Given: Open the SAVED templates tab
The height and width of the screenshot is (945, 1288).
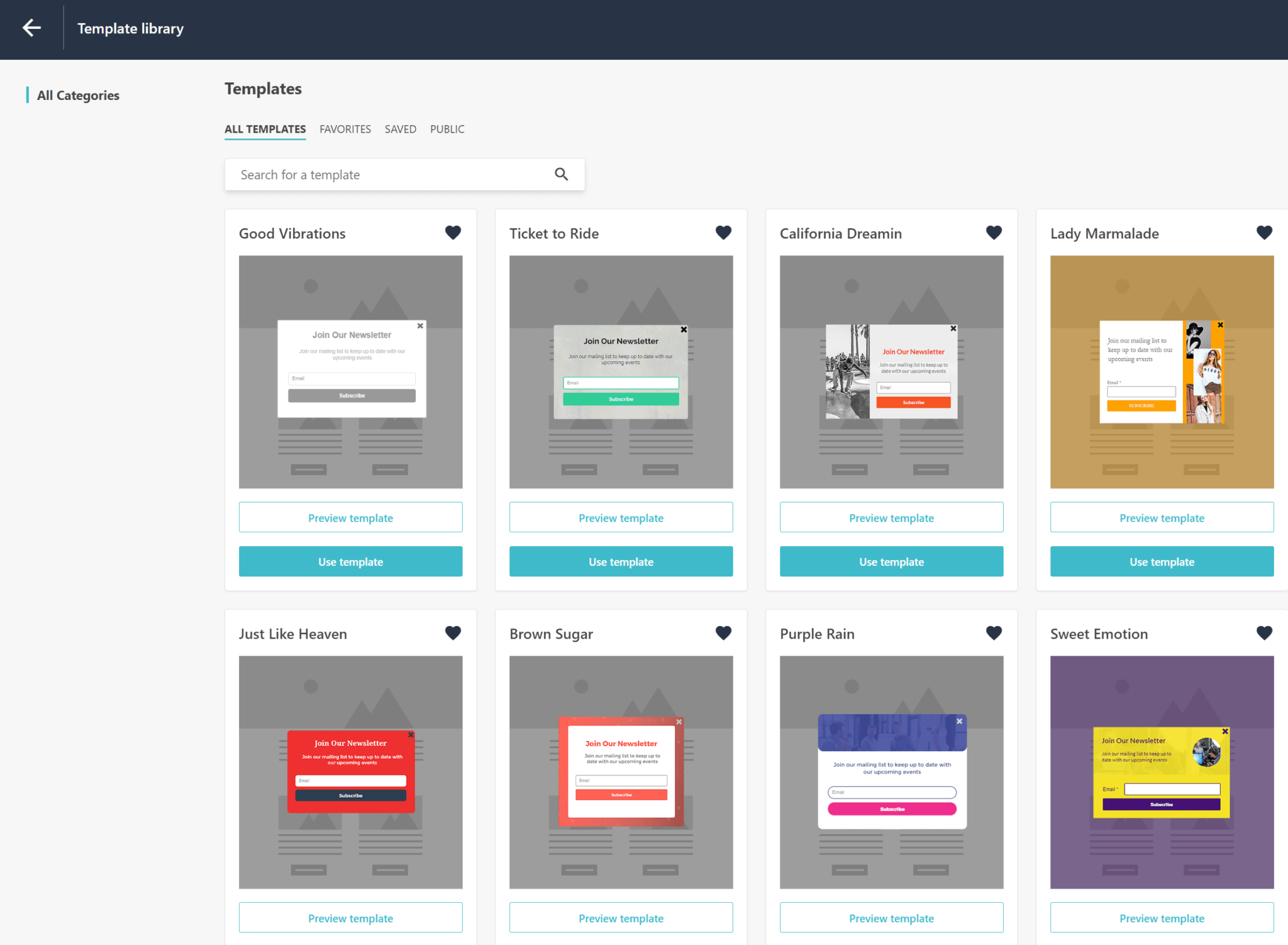Looking at the screenshot, I should pos(401,129).
